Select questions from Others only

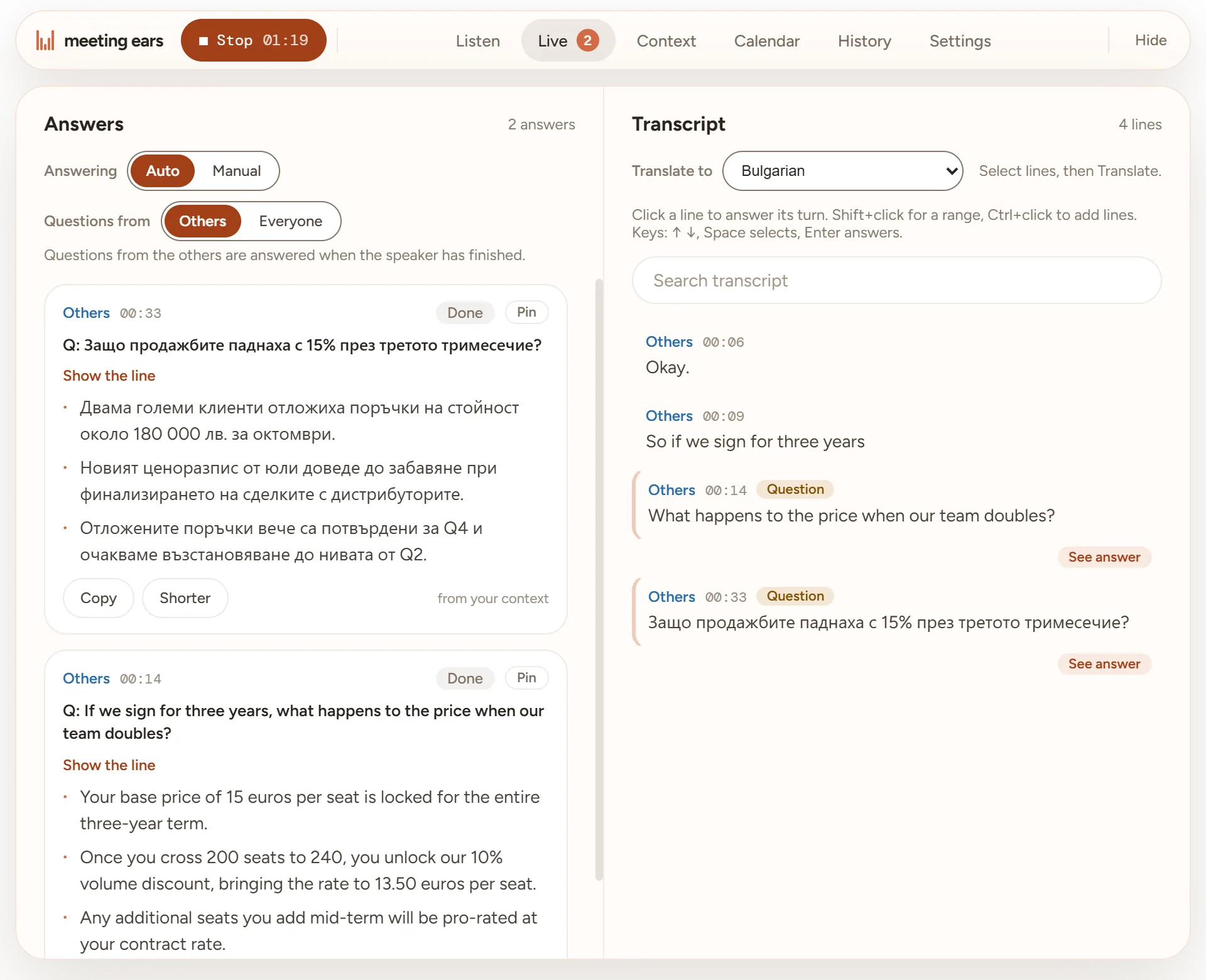click(202, 221)
